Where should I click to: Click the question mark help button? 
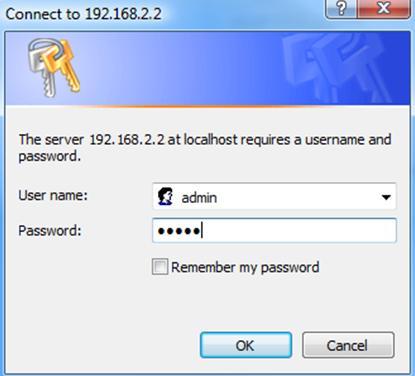[x=341, y=9]
